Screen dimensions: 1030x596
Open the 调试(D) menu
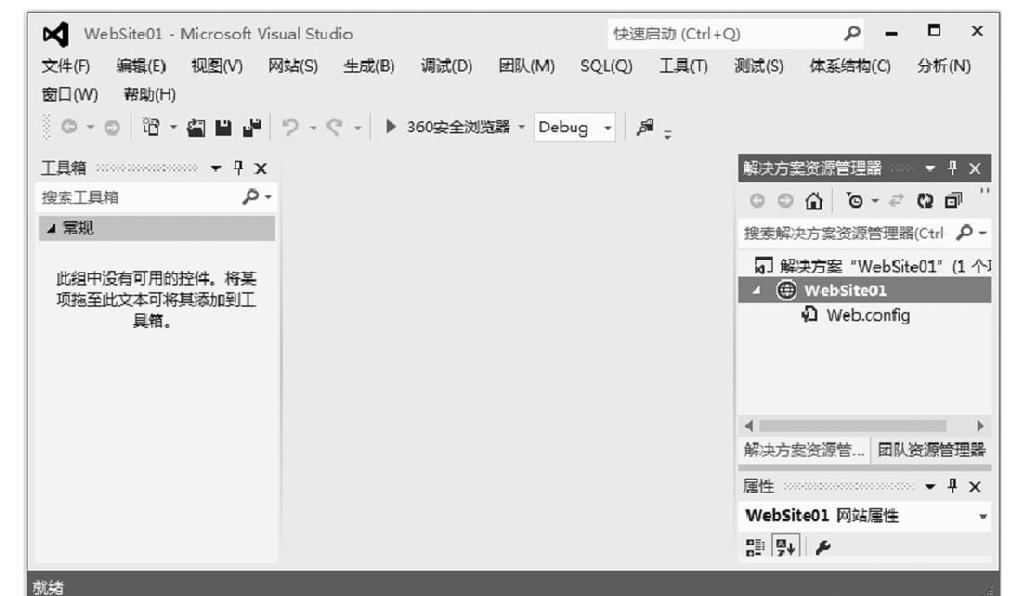[447, 66]
